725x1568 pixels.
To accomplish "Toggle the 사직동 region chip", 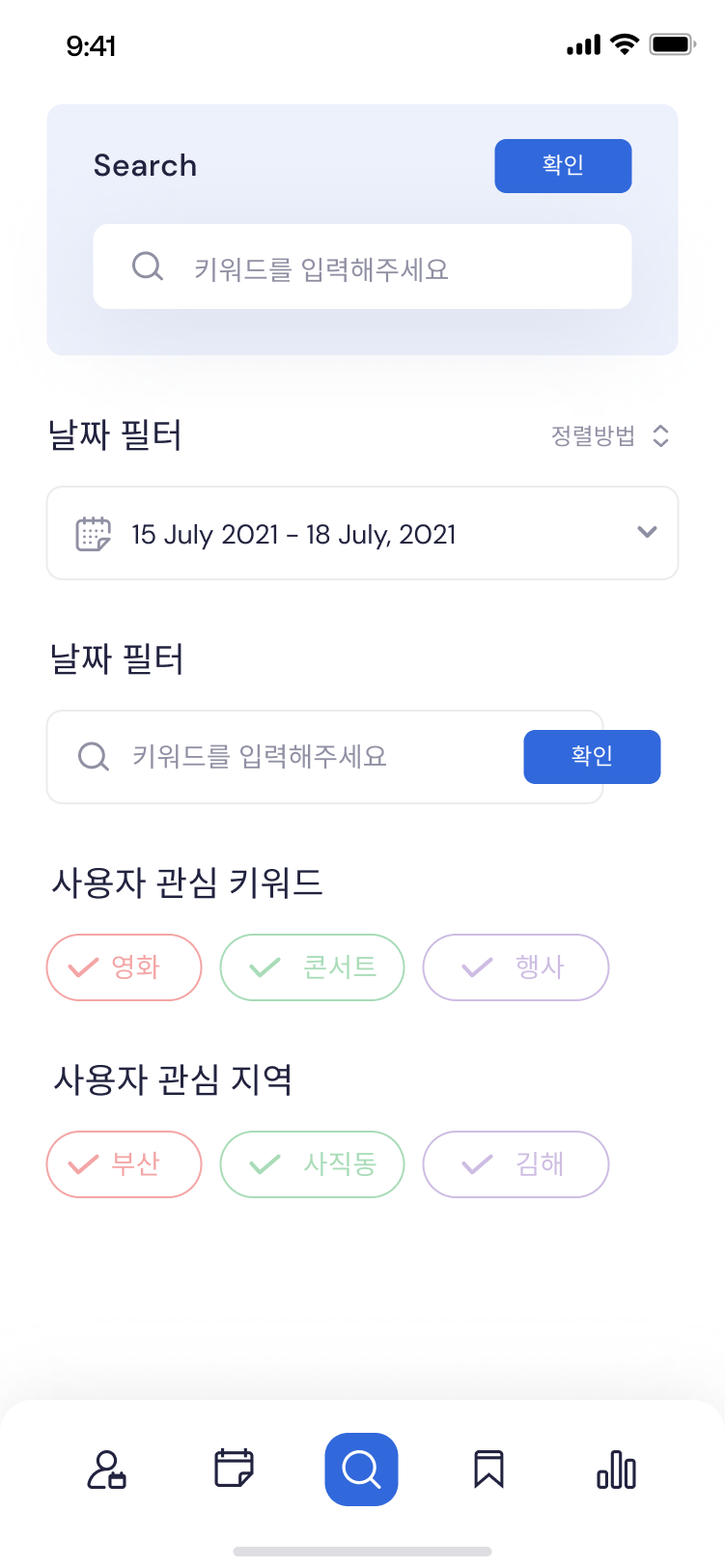I will pyautogui.click(x=313, y=1164).
